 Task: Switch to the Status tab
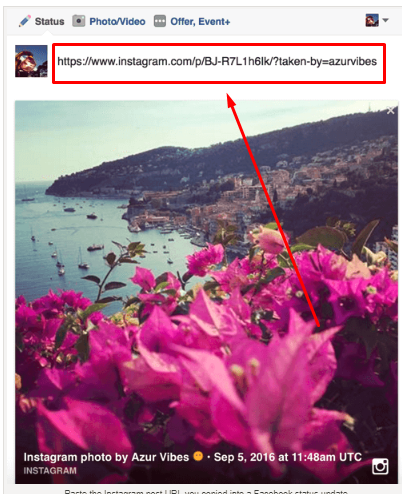click(x=49, y=21)
